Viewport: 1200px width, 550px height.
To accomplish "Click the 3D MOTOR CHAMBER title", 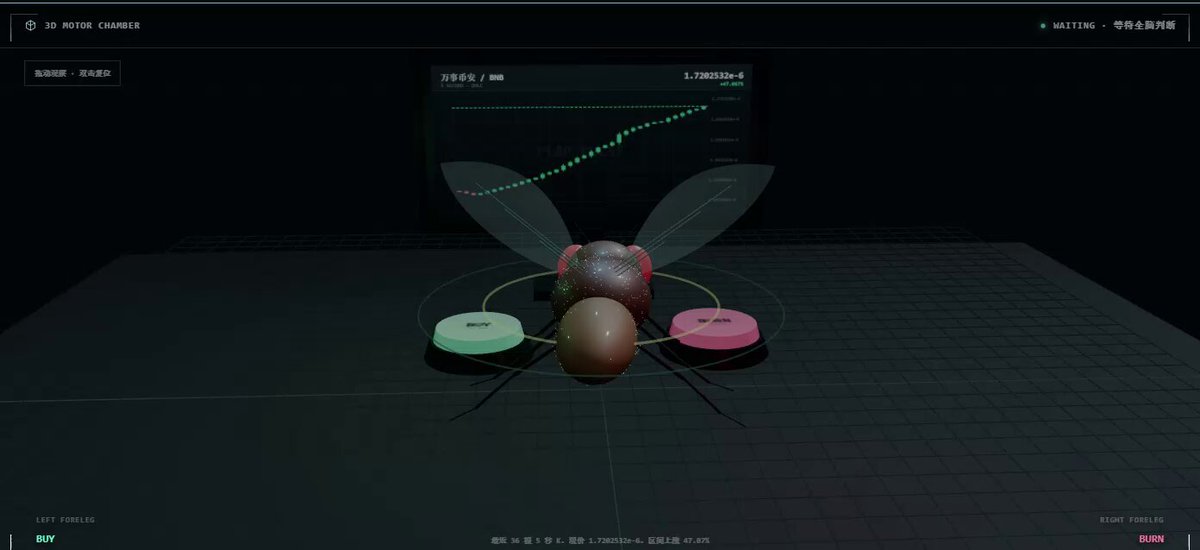I will click(x=92, y=25).
